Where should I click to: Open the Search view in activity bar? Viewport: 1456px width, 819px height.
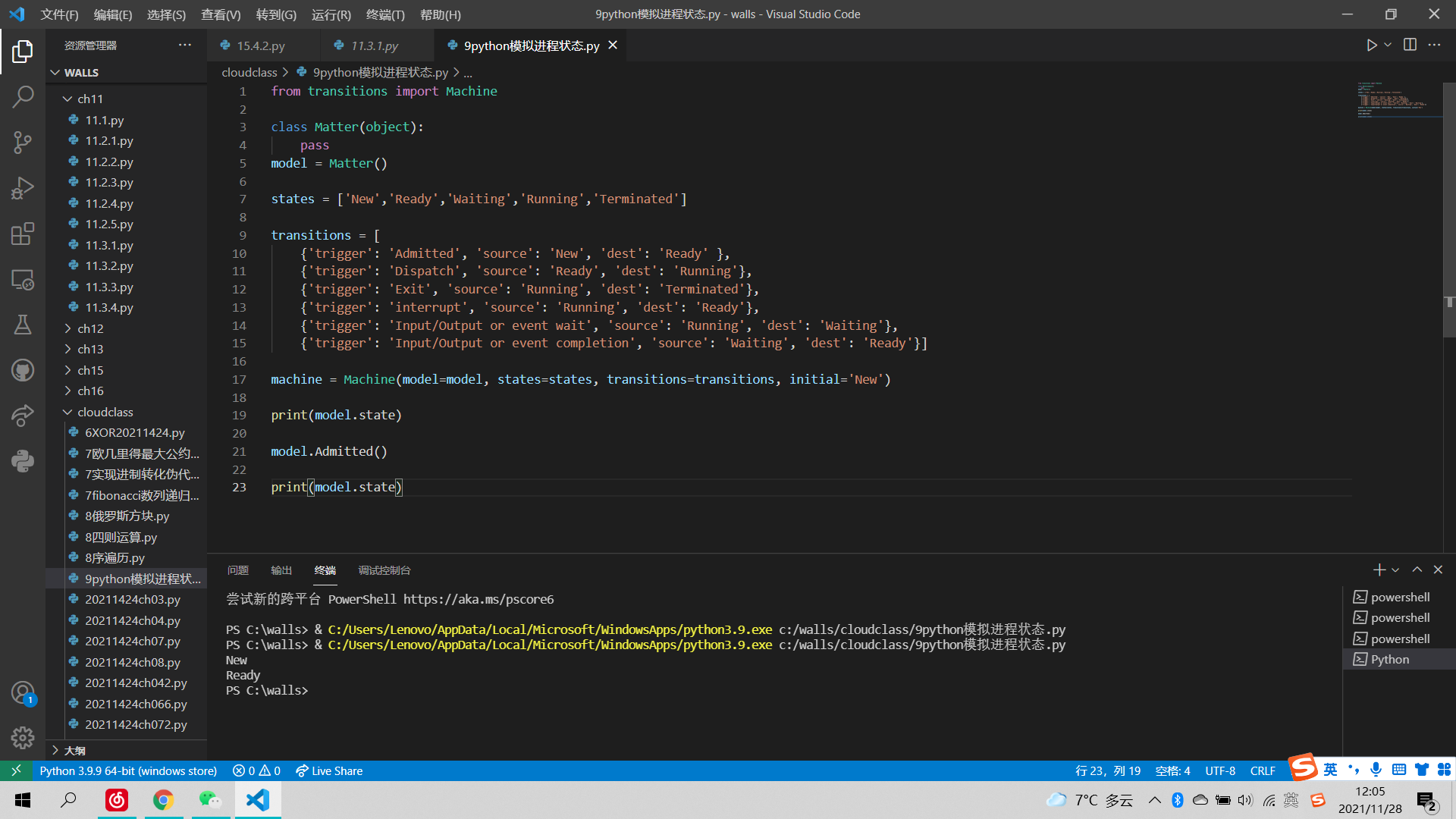(23, 96)
